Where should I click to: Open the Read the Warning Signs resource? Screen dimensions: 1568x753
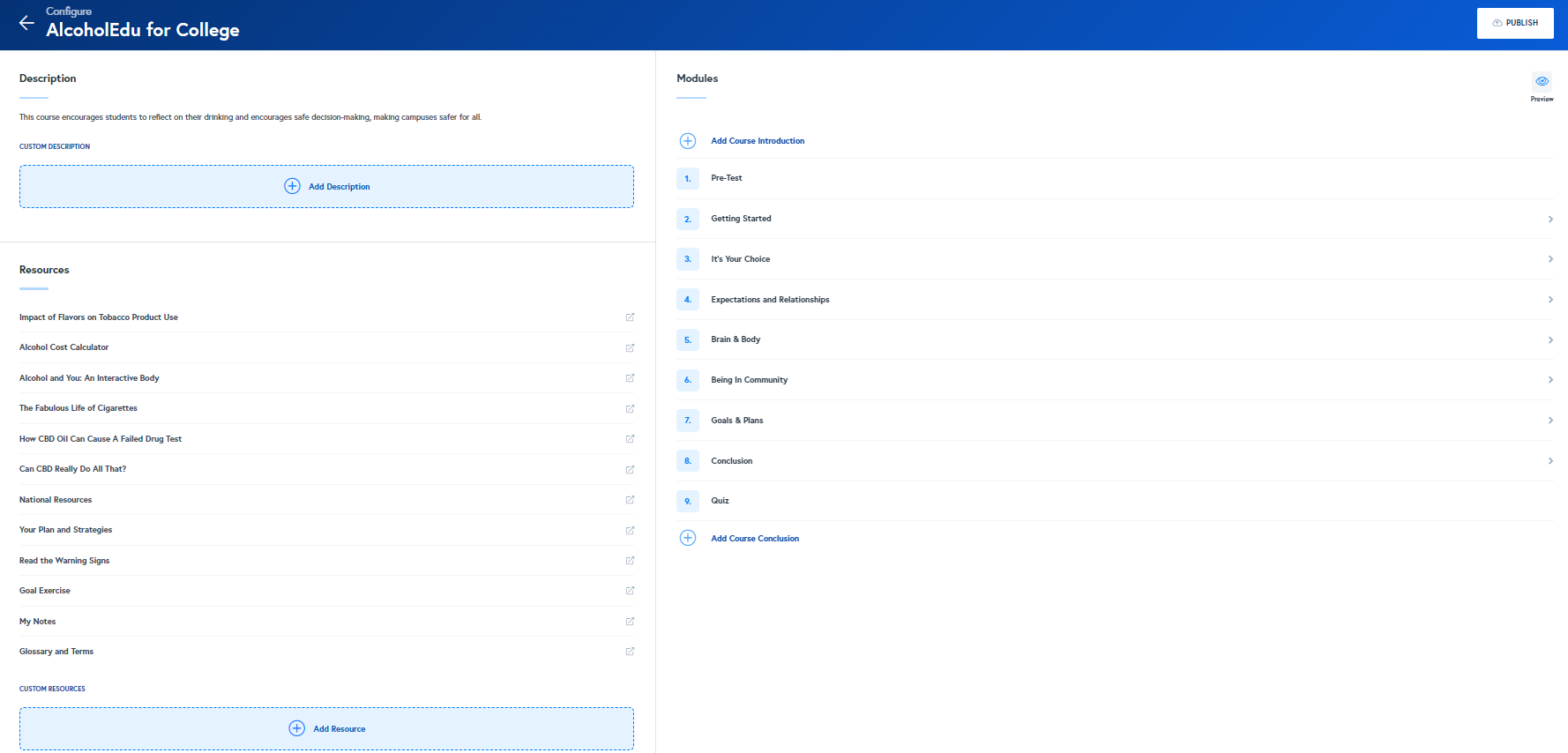point(64,561)
